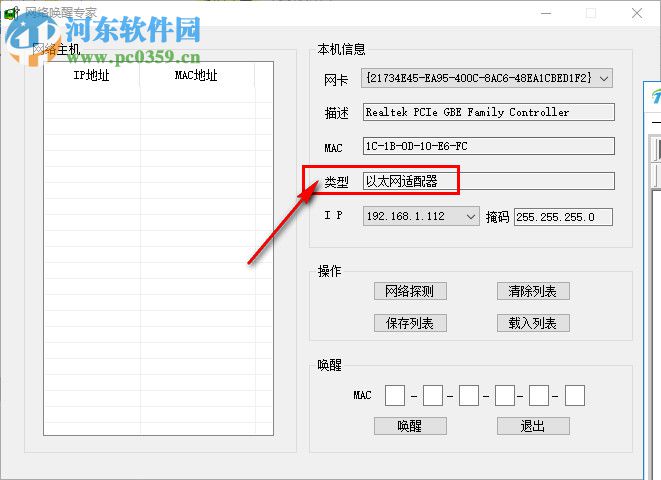This screenshot has width=661, height=480.
Task: Focus the first wake MAC octet box
Action: pos(395,395)
